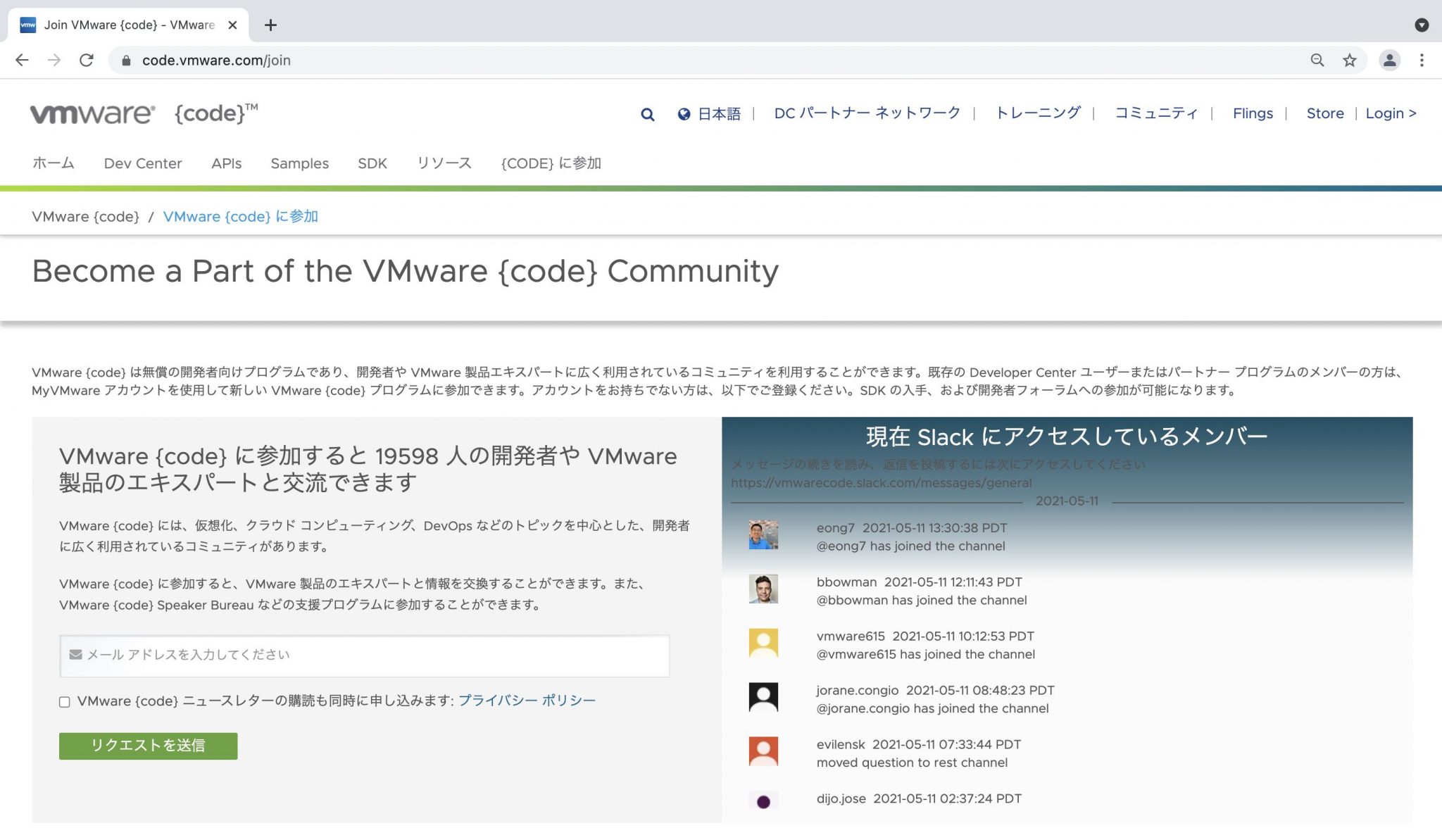Click browser zoom magnifier icon
The height and width of the screenshot is (840, 1442).
pos(1317,61)
